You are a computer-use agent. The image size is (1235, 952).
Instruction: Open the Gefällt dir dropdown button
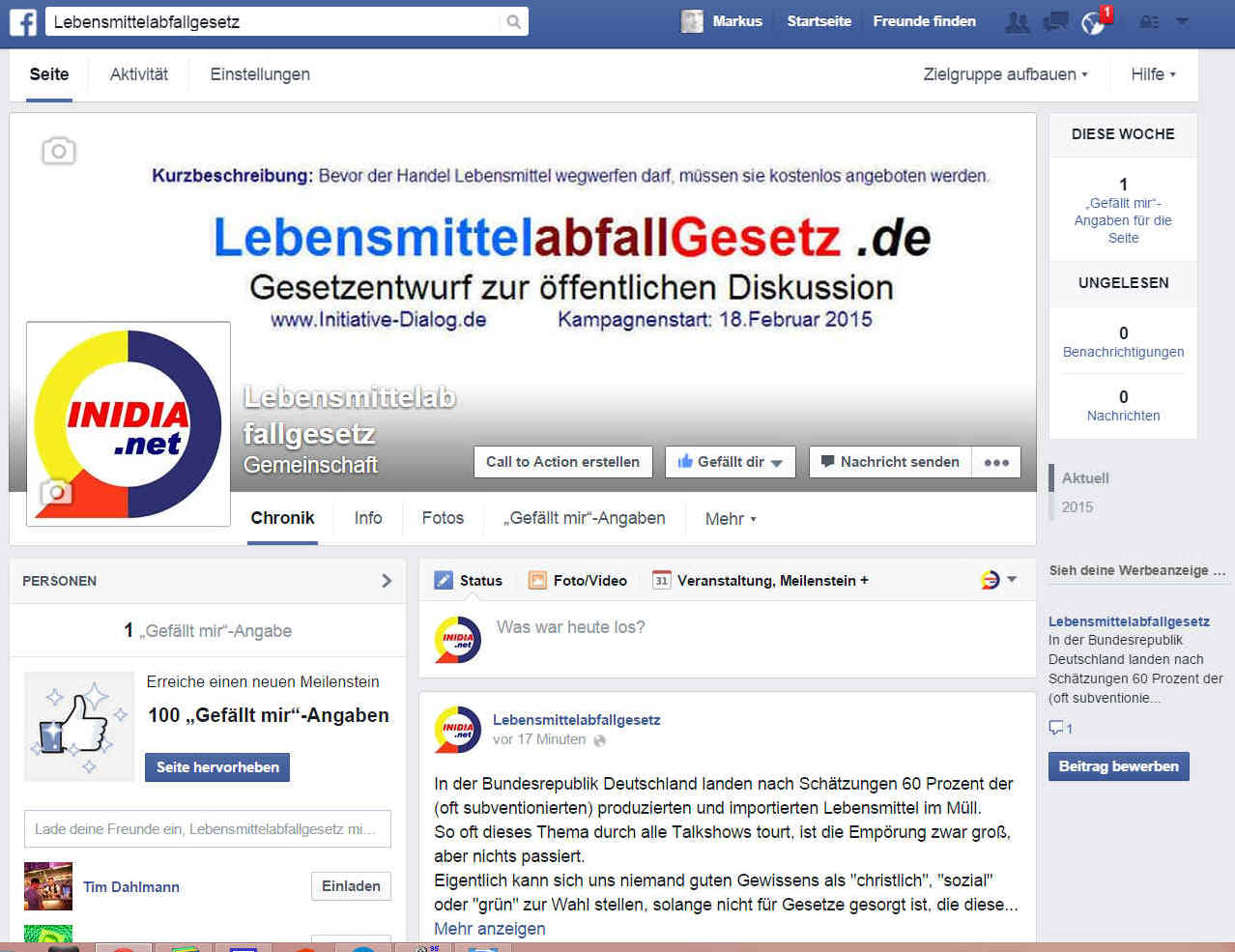tap(731, 462)
